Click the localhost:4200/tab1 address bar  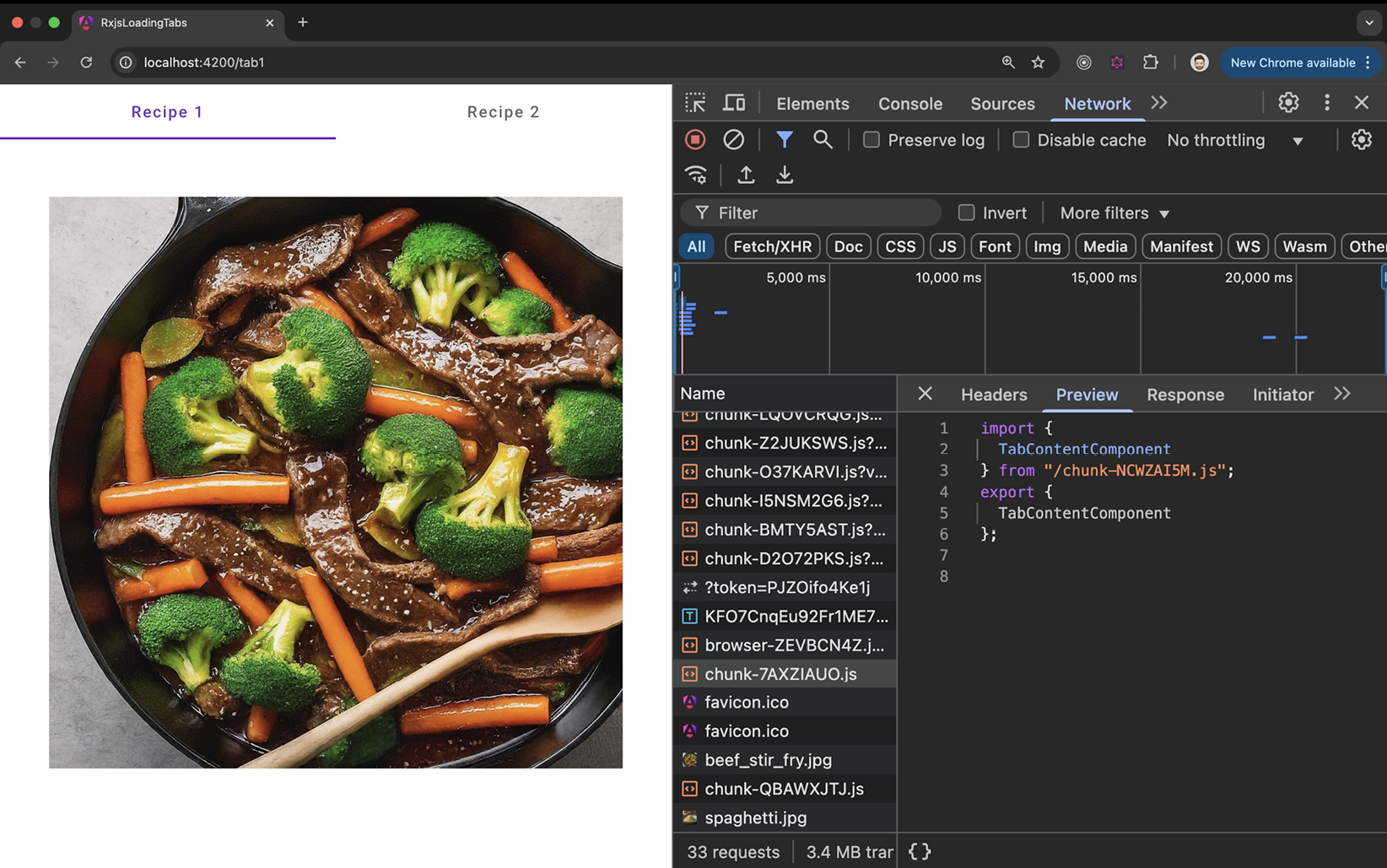(557, 62)
